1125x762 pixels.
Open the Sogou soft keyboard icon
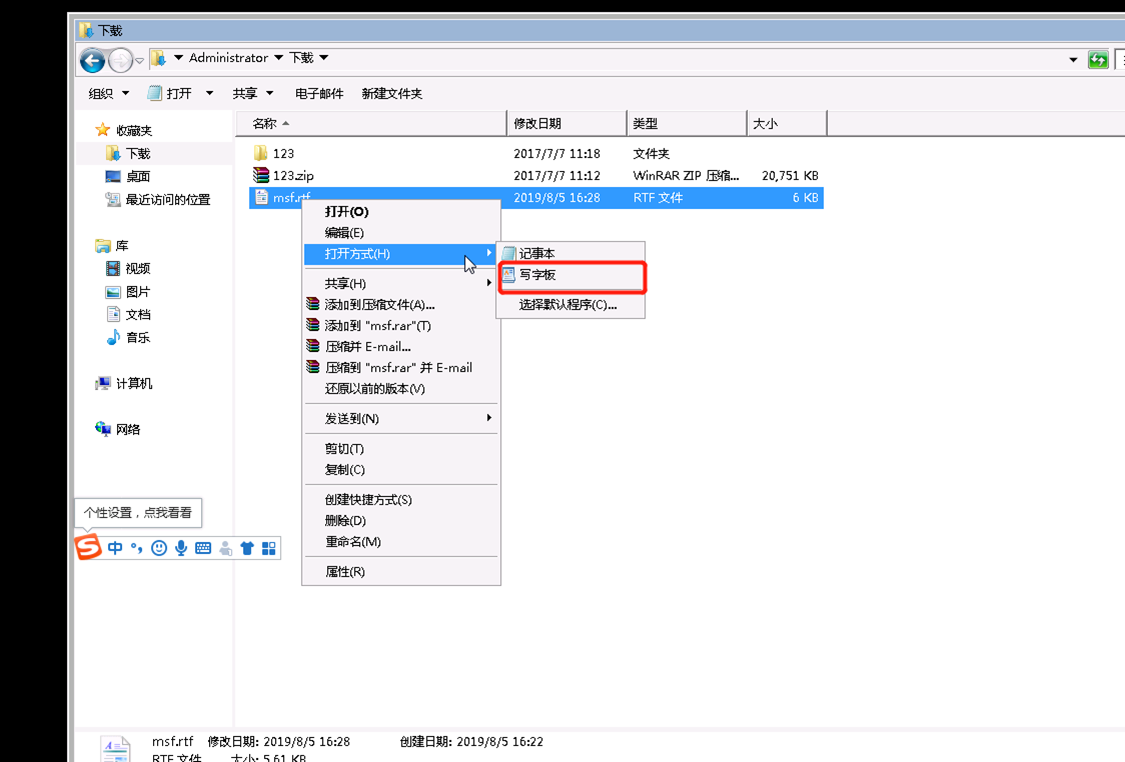tap(203, 548)
